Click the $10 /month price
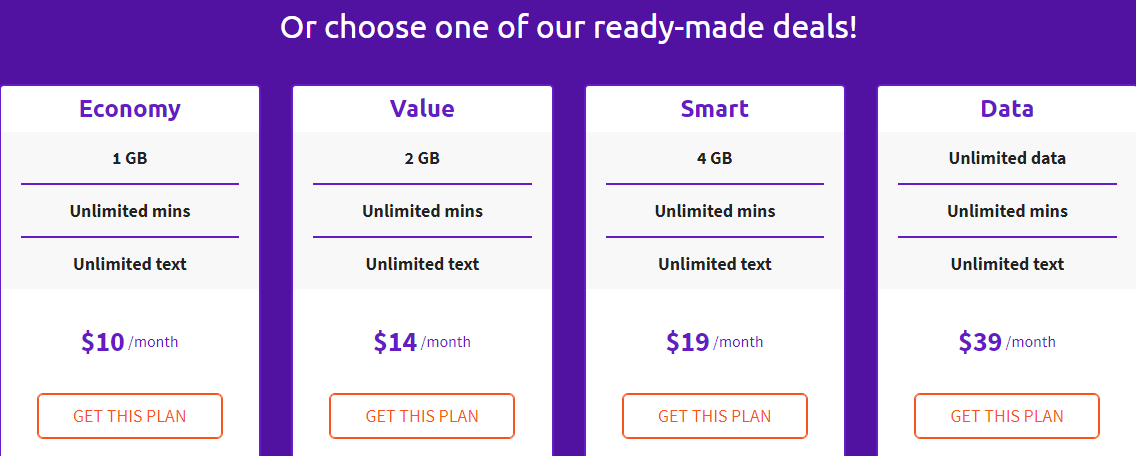 (130, 342)
